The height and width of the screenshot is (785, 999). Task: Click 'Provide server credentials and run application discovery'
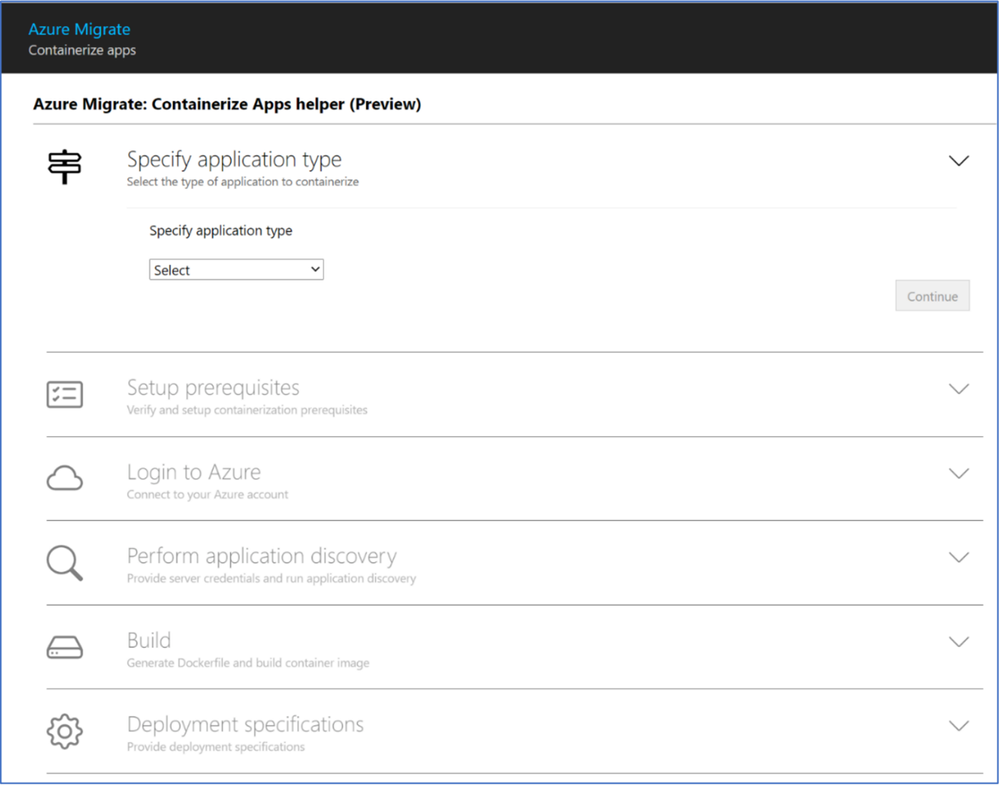click(x=271, y=579)
